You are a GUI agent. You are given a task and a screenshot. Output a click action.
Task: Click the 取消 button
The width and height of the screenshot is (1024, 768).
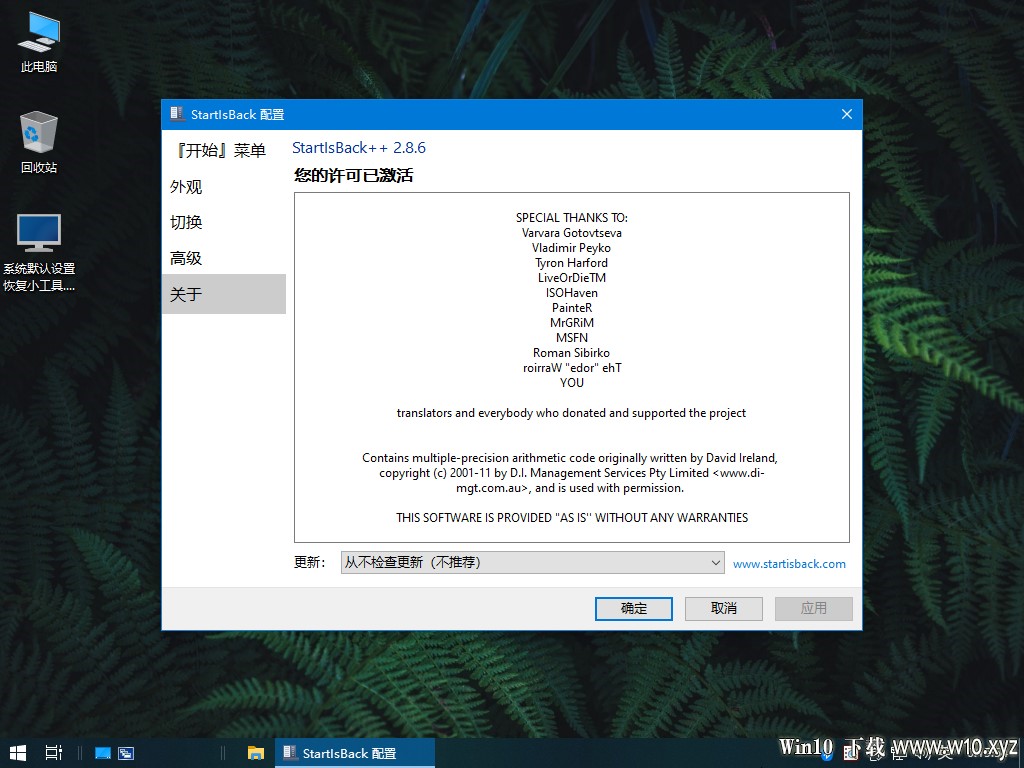click(x=724, y=608)
